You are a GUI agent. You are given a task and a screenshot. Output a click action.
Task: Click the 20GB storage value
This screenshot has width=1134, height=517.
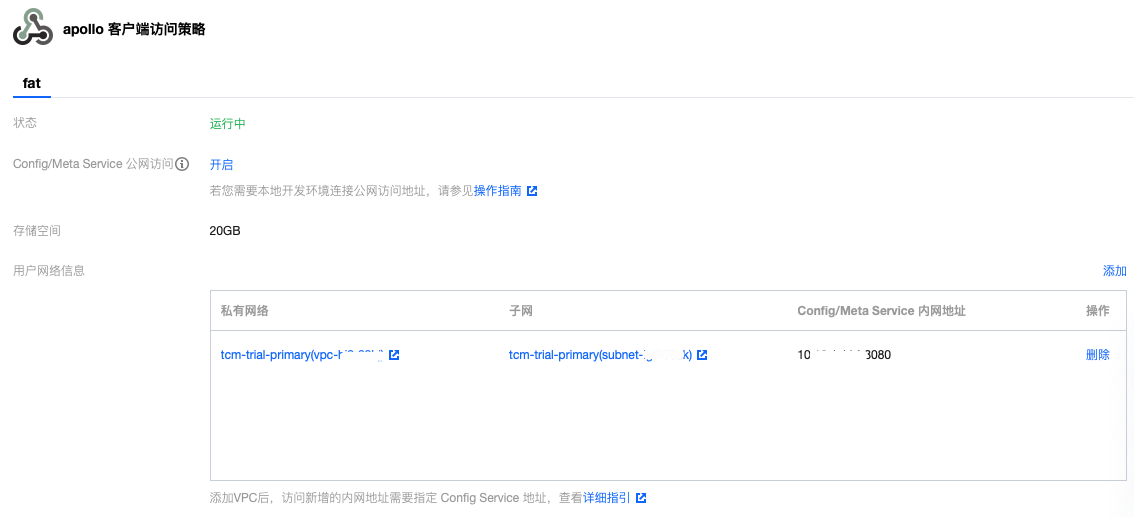pos(225,232)
